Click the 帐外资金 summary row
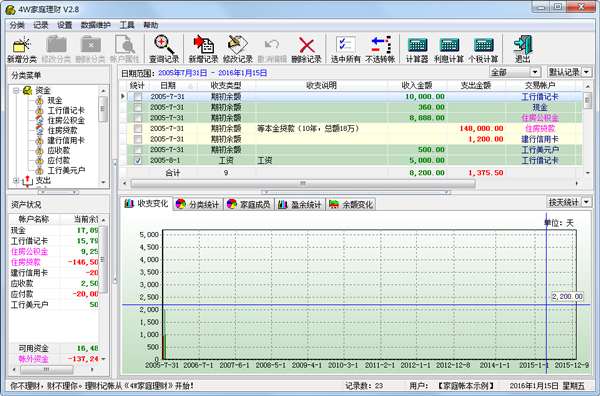This screenshot has width=600, height=396. 54,359
